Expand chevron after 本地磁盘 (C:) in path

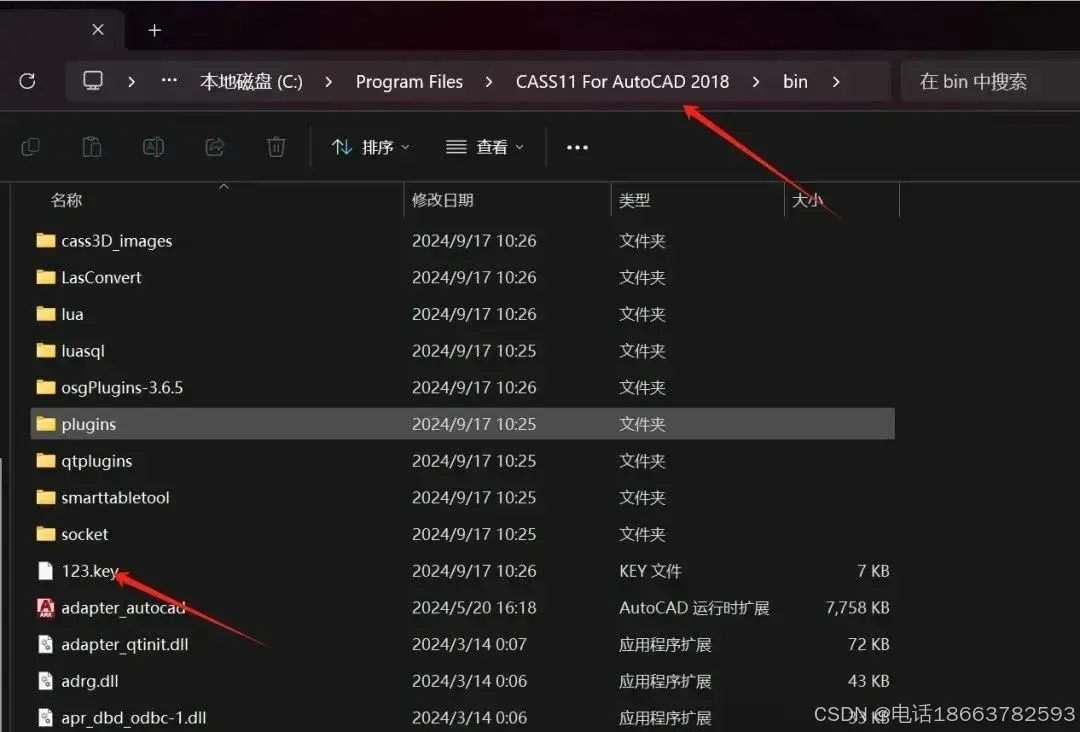329,82
